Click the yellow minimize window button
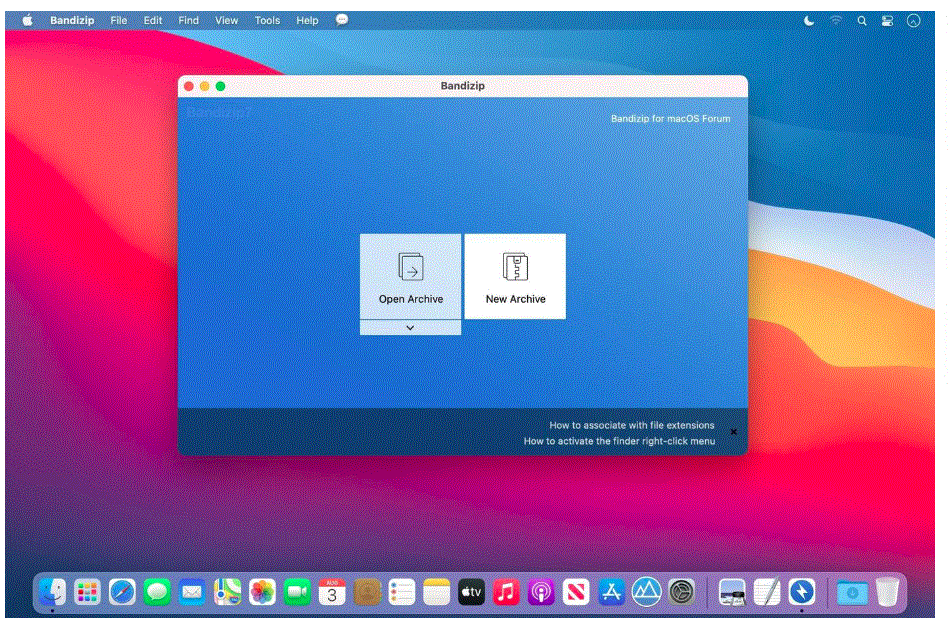This screenshot has height=633, width=951. click(x=204, y=86)
